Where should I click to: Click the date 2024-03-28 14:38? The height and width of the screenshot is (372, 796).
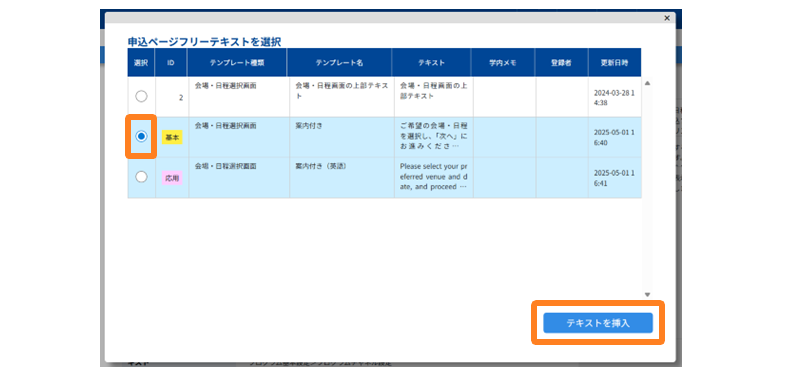coord(614,98)
